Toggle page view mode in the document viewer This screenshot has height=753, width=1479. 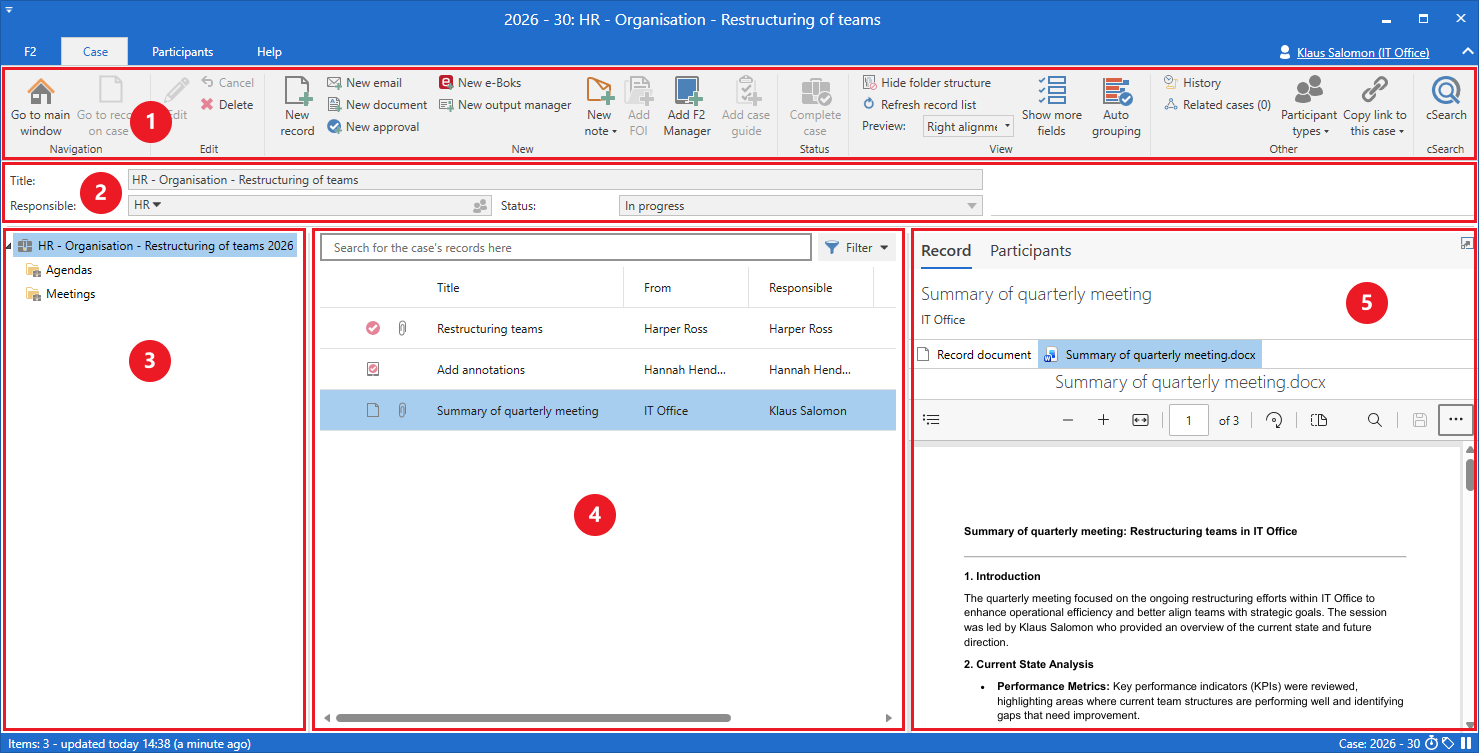pos(1318,420)
